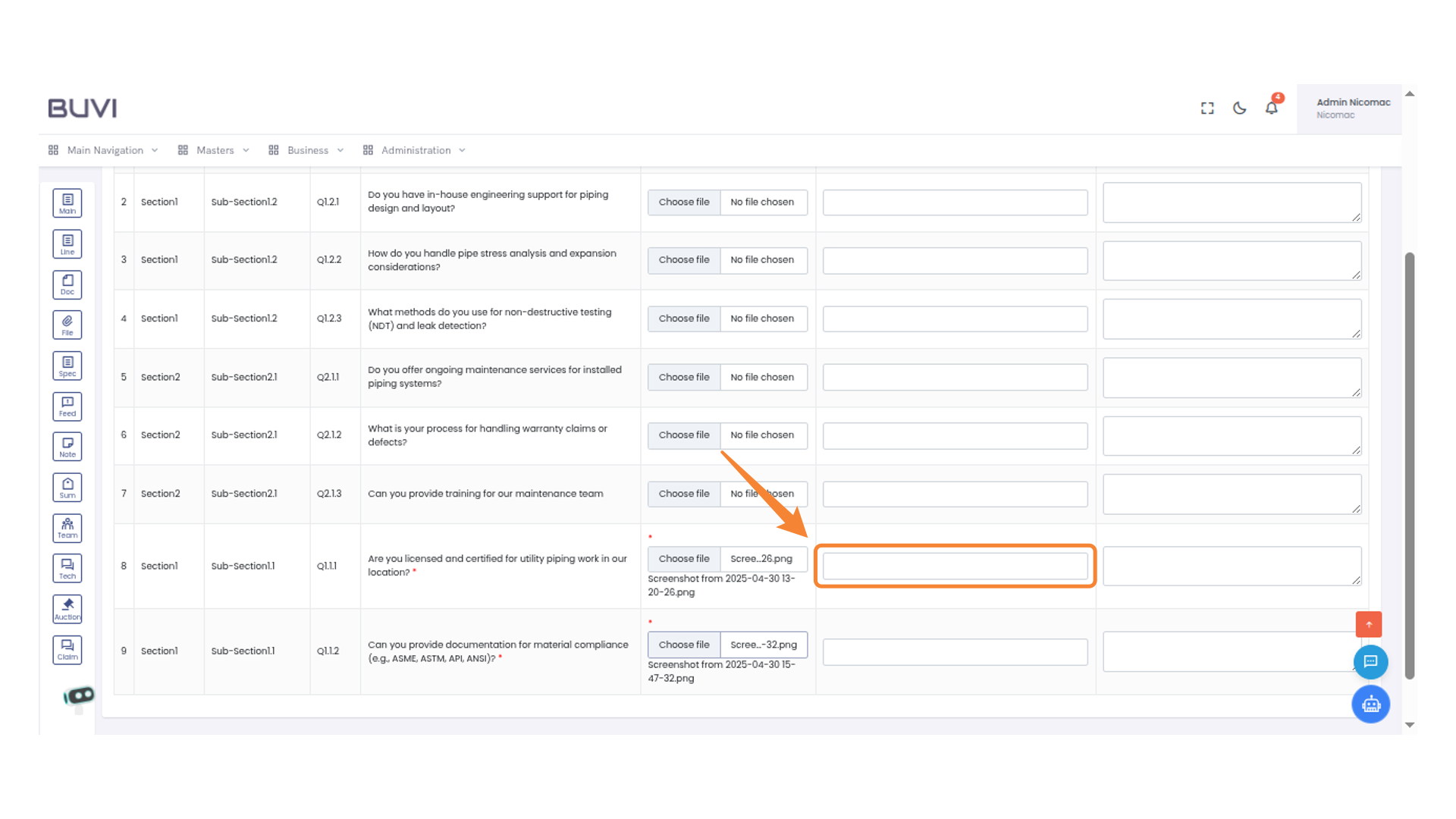
Task: Click the notification bell icon
Action: click(x=1272, y=108)
